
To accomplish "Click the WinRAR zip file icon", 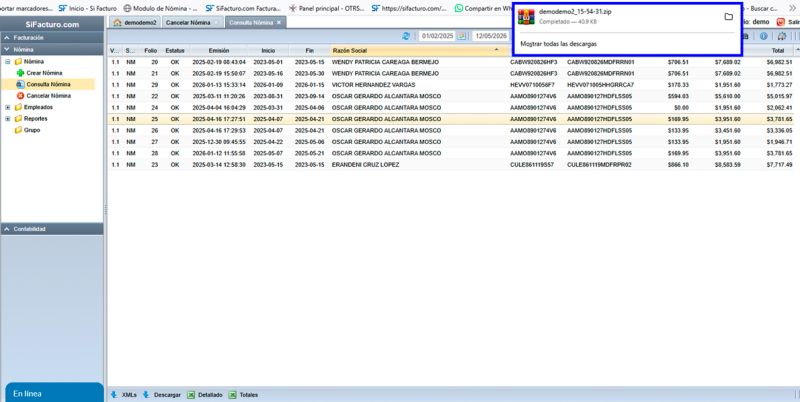I will point(526,16).
